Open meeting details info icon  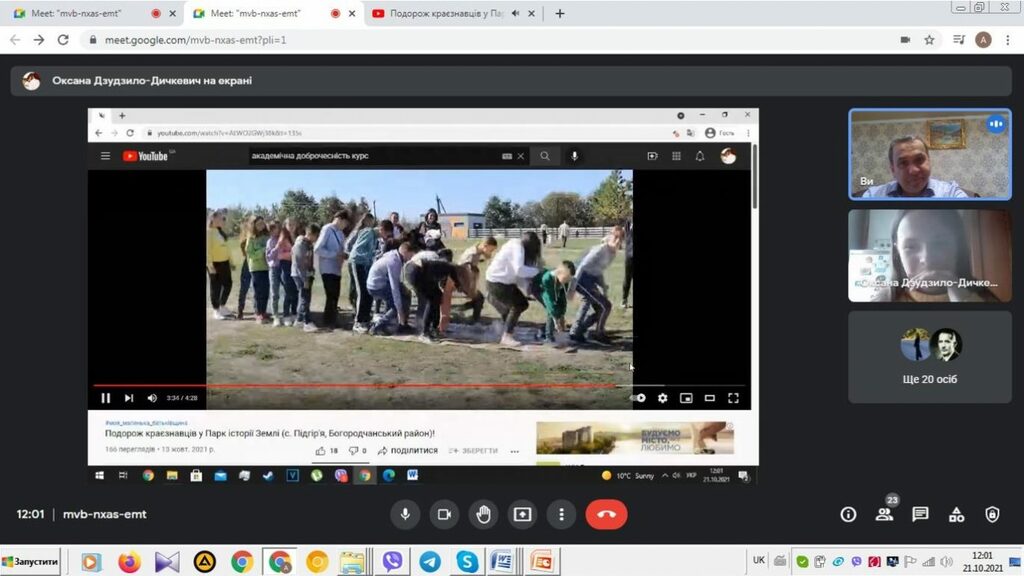[x=848, y=514]
